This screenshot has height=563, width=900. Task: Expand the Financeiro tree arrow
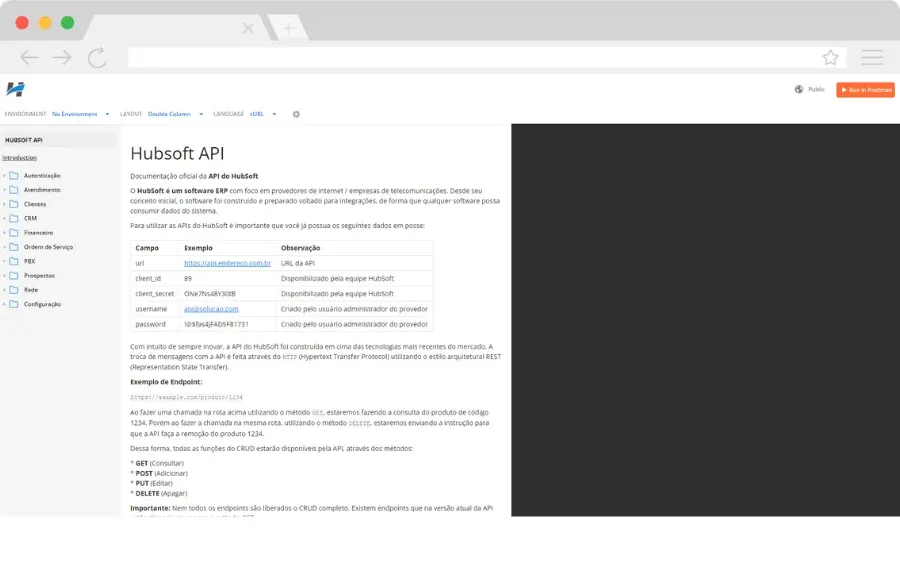(4, 233)
